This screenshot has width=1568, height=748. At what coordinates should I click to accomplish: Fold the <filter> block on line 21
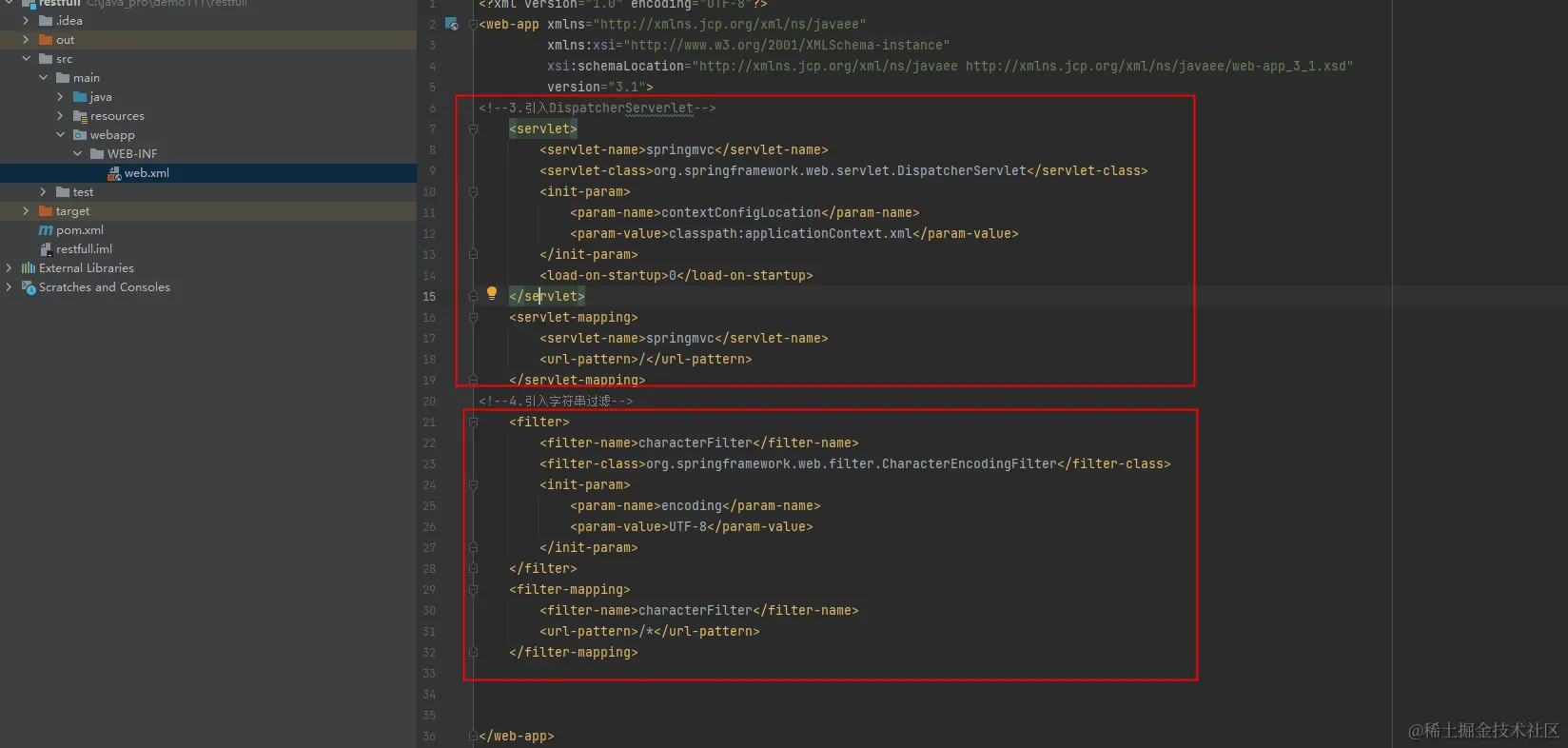(473, 423)
